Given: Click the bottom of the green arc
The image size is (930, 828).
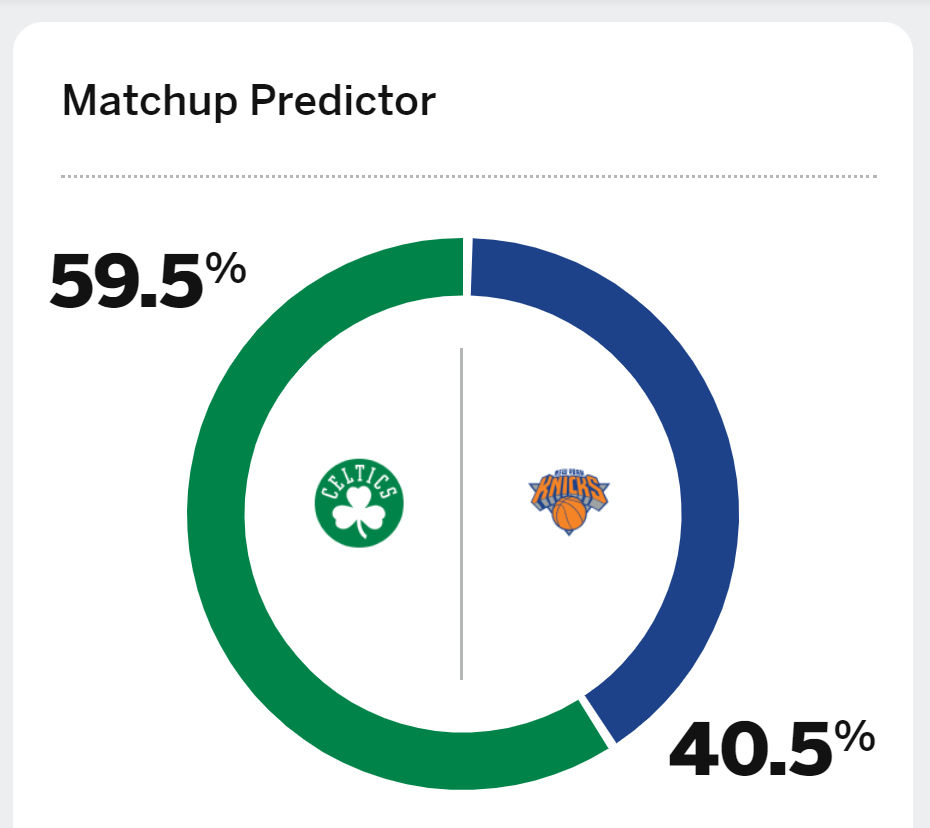Looking at the screenshot, I should pos(463,762).
